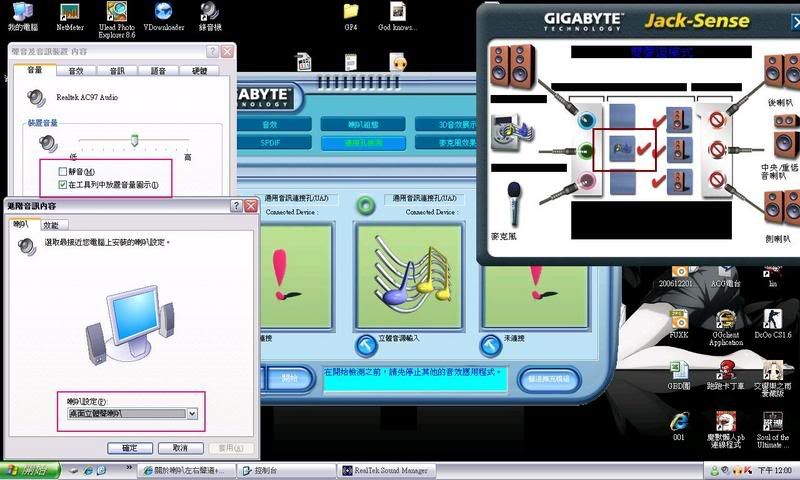Adjust the 裝置音量 device volume slider
Screen dimensions: 800x480
pyautogui.click(x=135, y=140)
